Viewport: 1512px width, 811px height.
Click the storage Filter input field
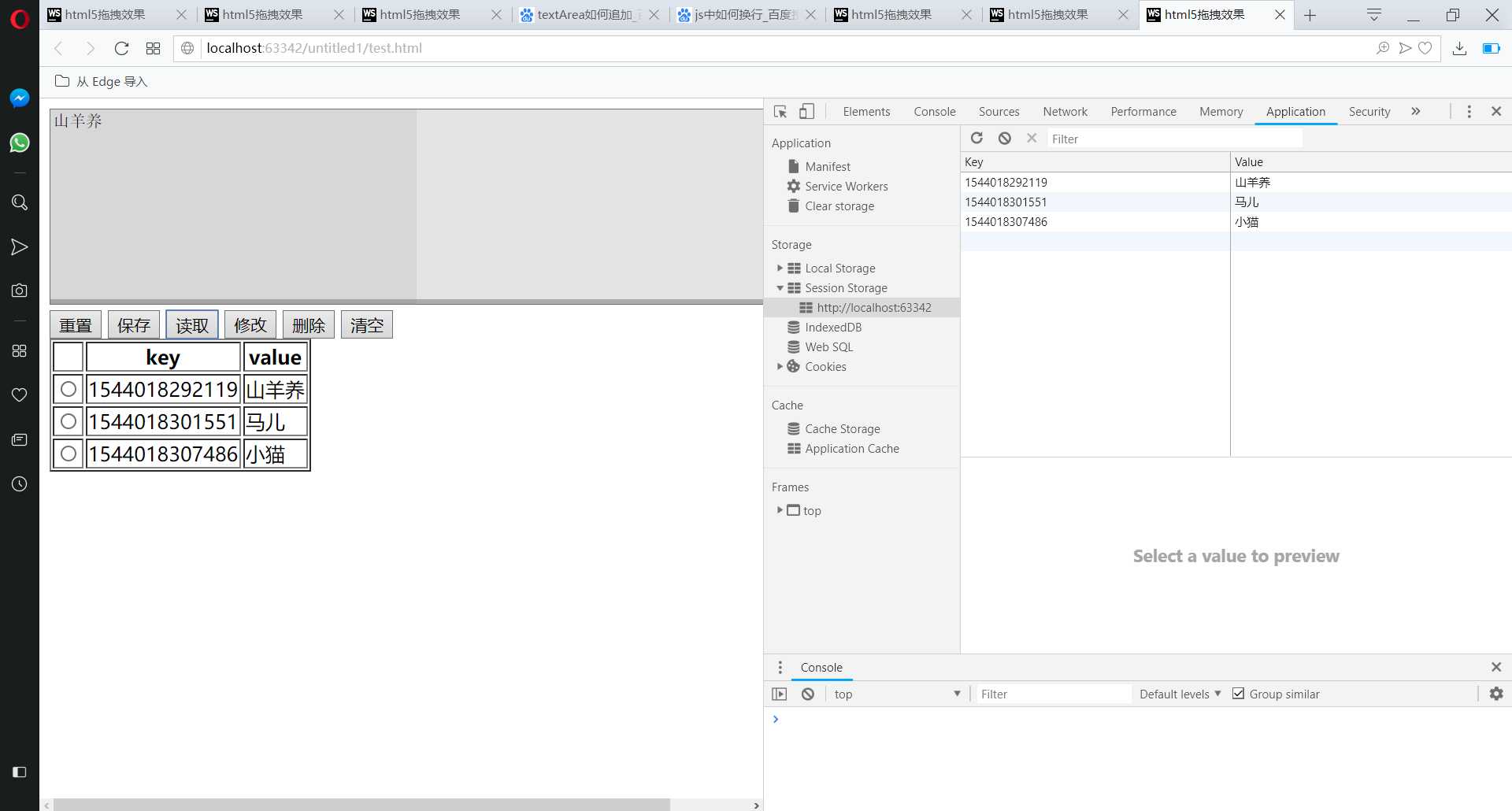(1175, 139)
